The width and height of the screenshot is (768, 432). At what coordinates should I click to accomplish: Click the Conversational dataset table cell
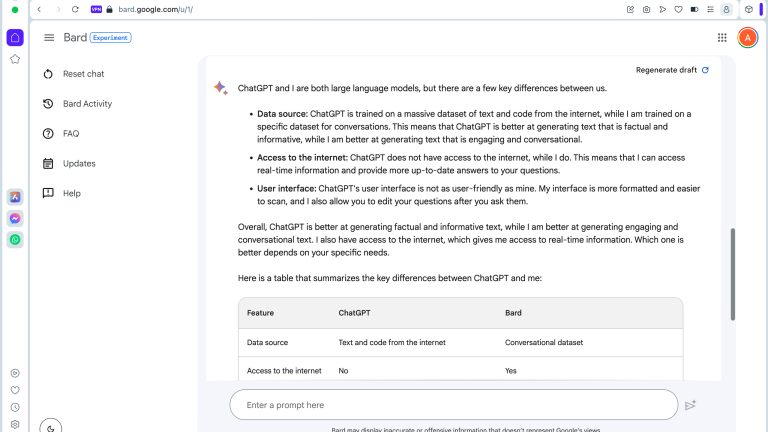(x=544, y=342)
